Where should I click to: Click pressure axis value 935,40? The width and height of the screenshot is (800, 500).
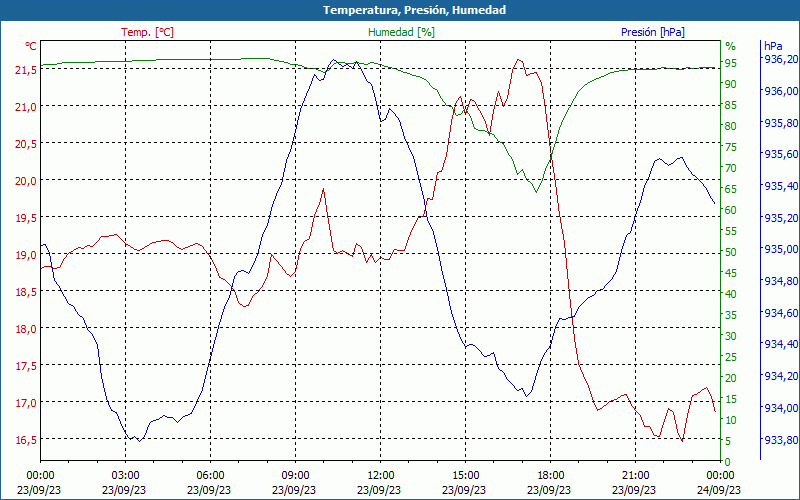point(780,186)
